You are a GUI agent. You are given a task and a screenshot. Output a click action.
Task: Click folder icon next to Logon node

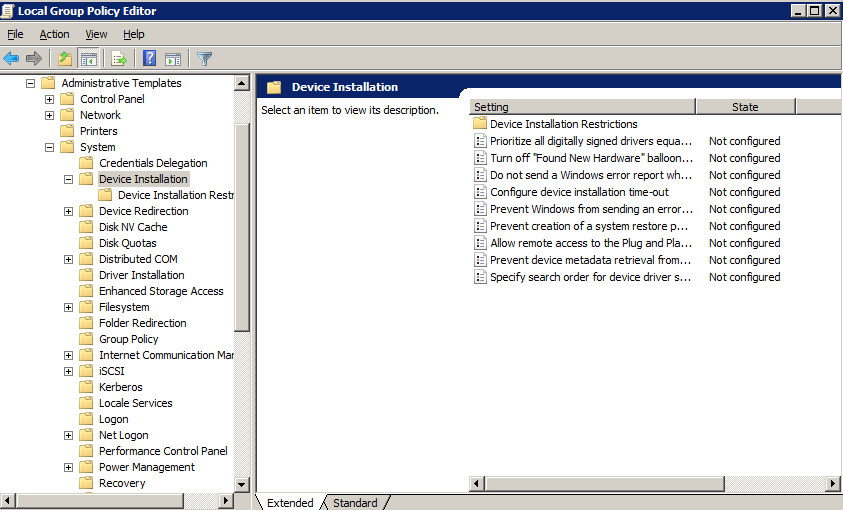point(86,419)
